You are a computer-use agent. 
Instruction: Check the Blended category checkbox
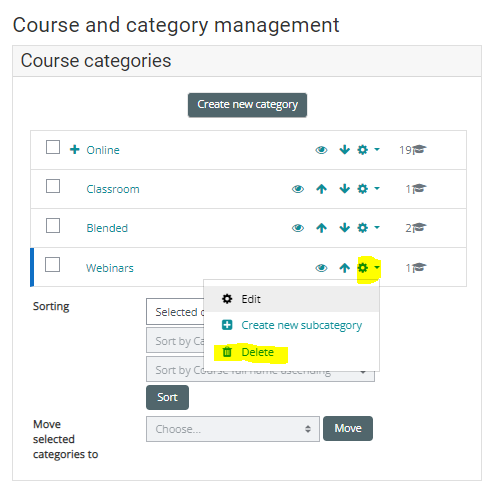pyautogui.click(x=53, y=226)
